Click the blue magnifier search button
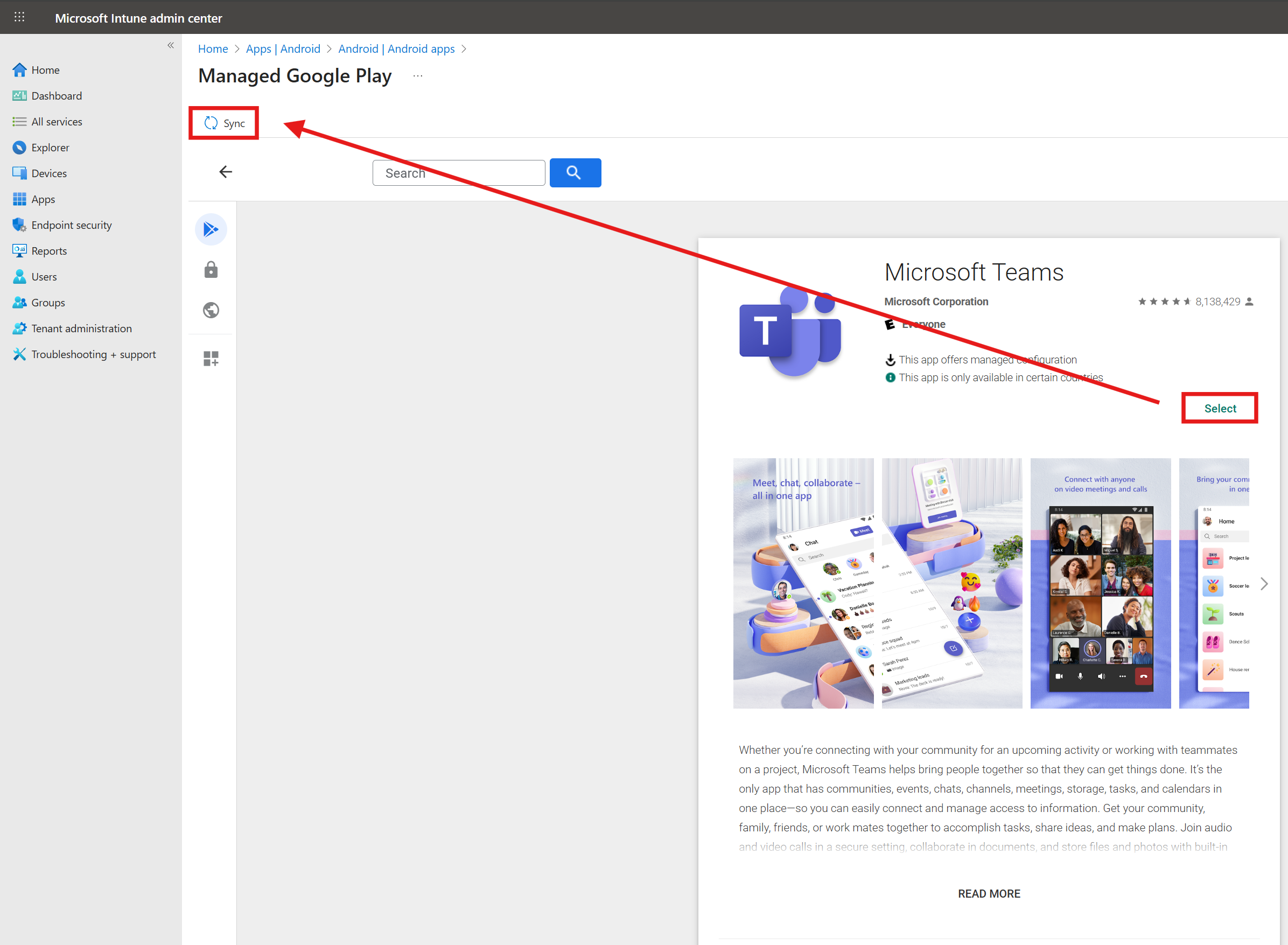 tap(576, 173)
